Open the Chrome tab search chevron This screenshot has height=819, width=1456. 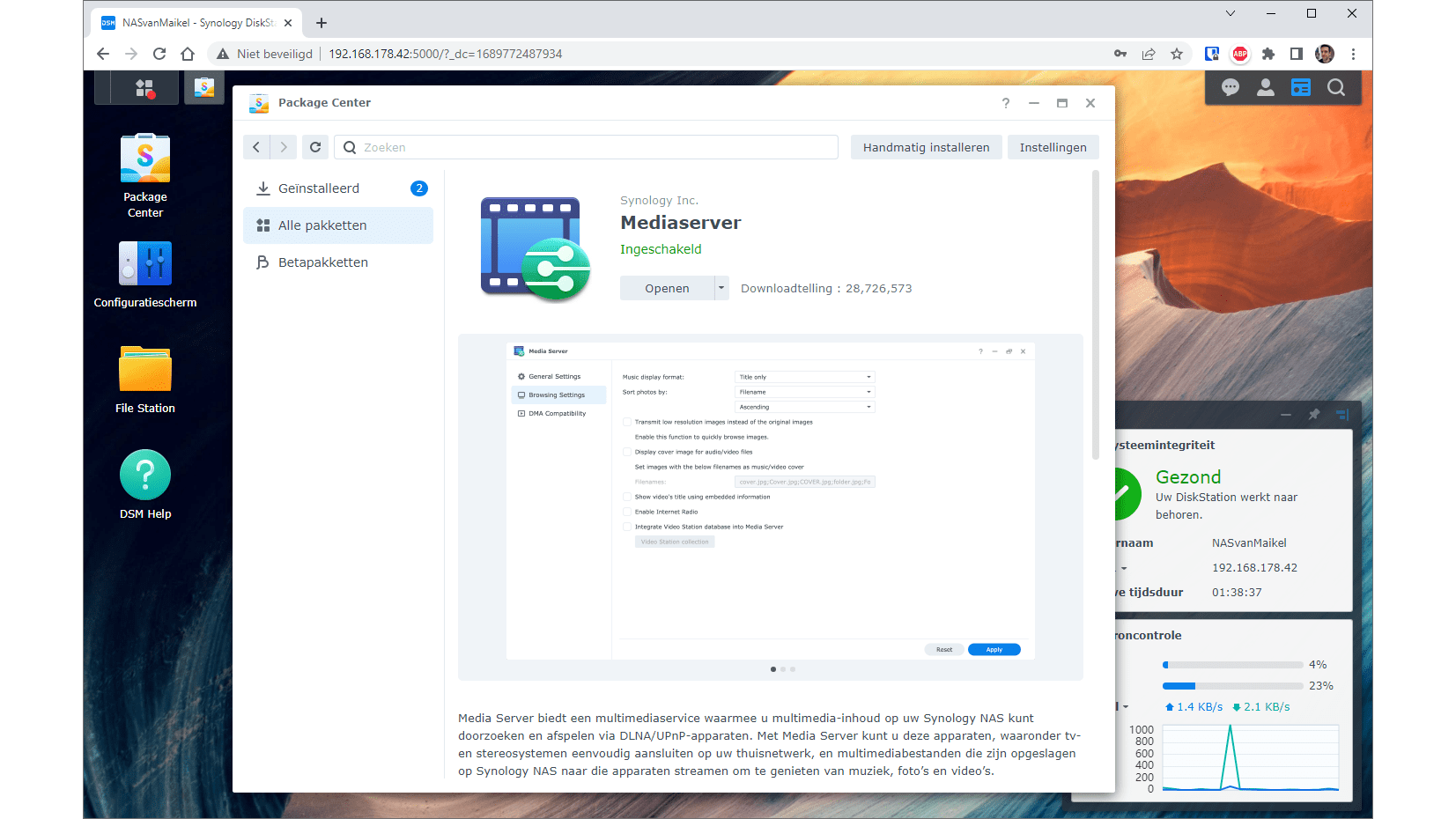(1231, 13)
